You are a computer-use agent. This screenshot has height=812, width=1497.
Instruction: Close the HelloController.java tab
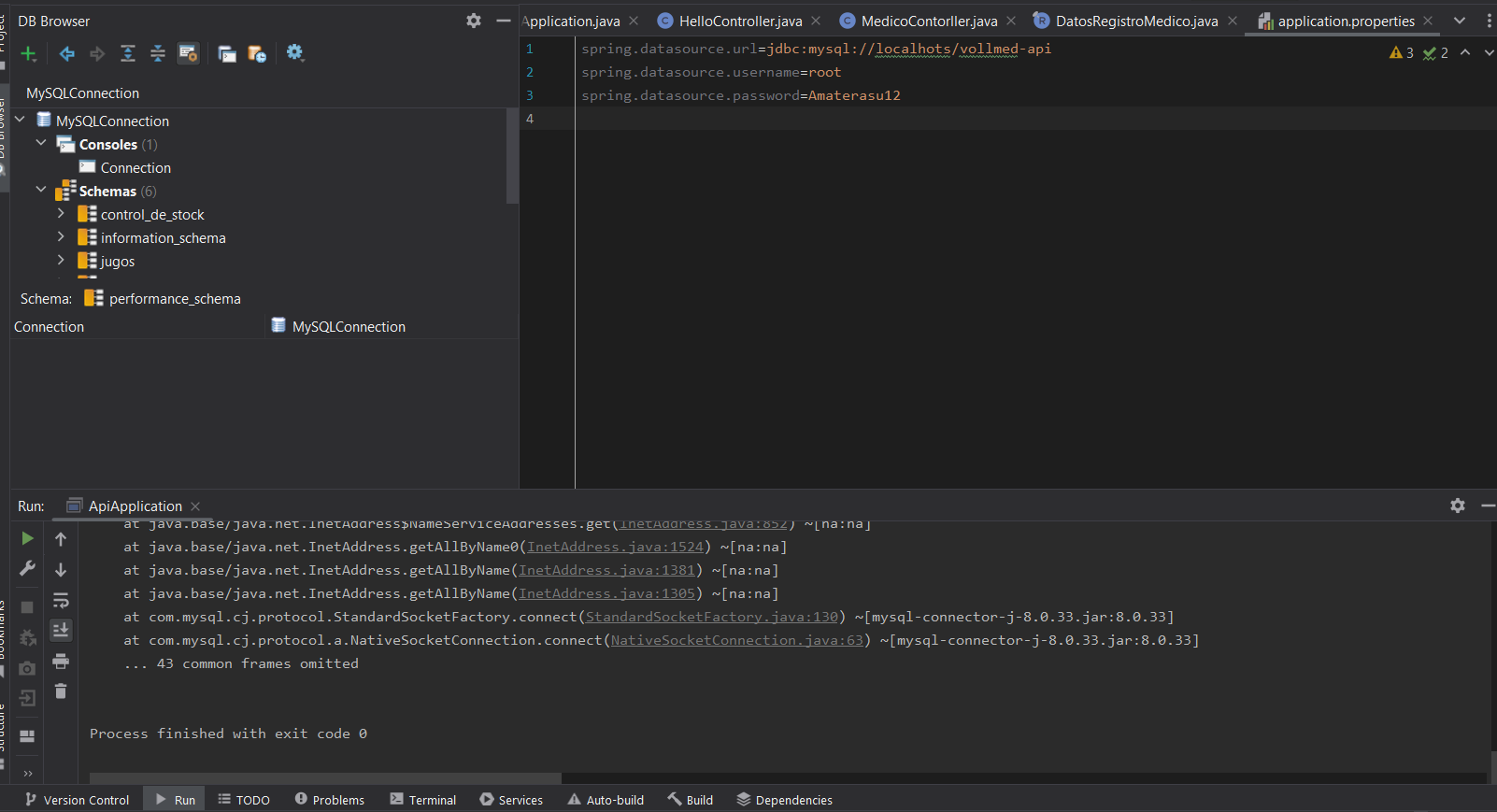(x=816, y=21)
